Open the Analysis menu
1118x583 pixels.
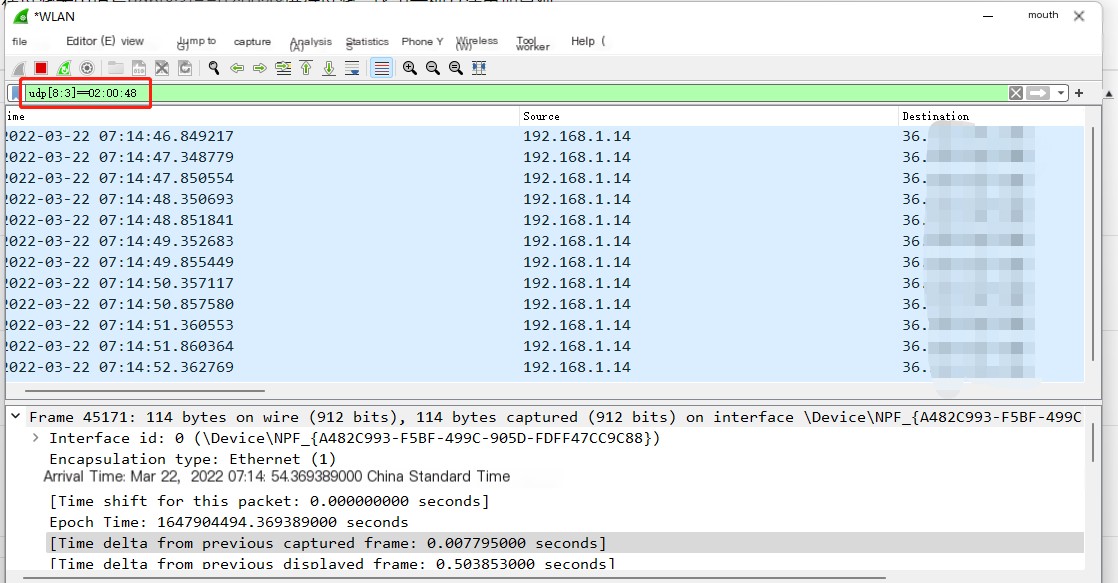click(311, 43)
